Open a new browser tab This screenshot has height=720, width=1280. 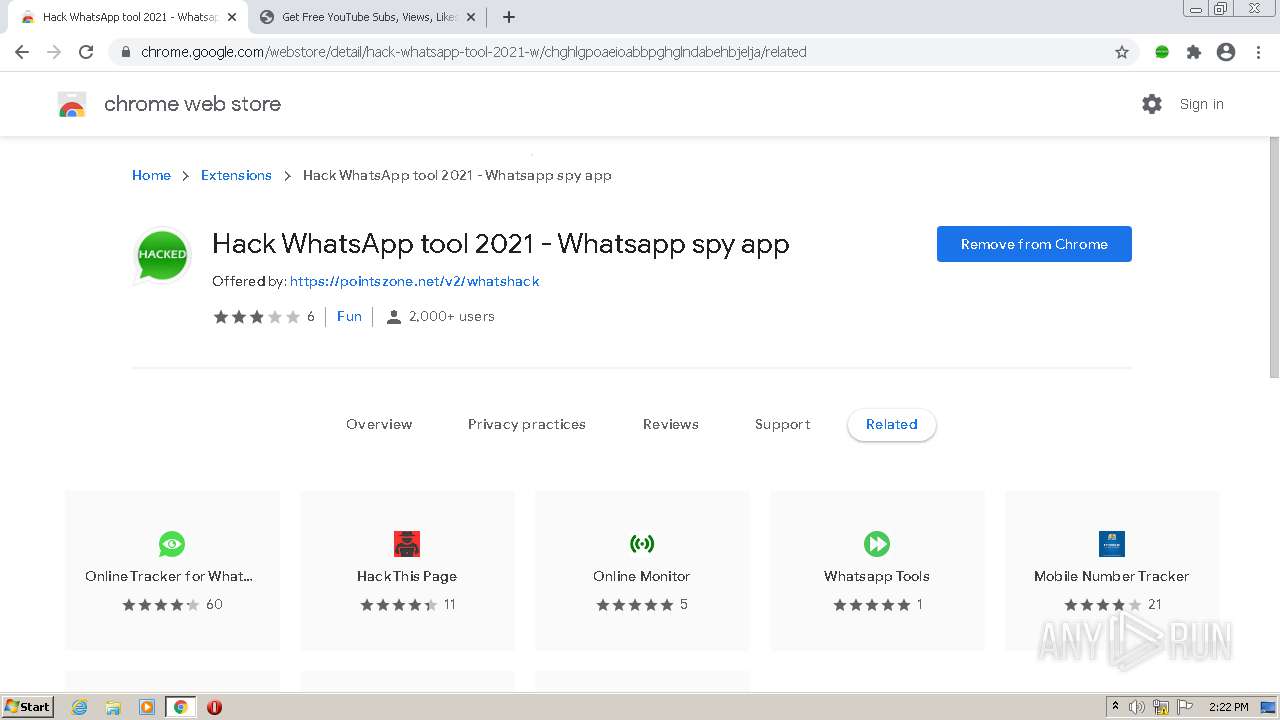[508, 17]
